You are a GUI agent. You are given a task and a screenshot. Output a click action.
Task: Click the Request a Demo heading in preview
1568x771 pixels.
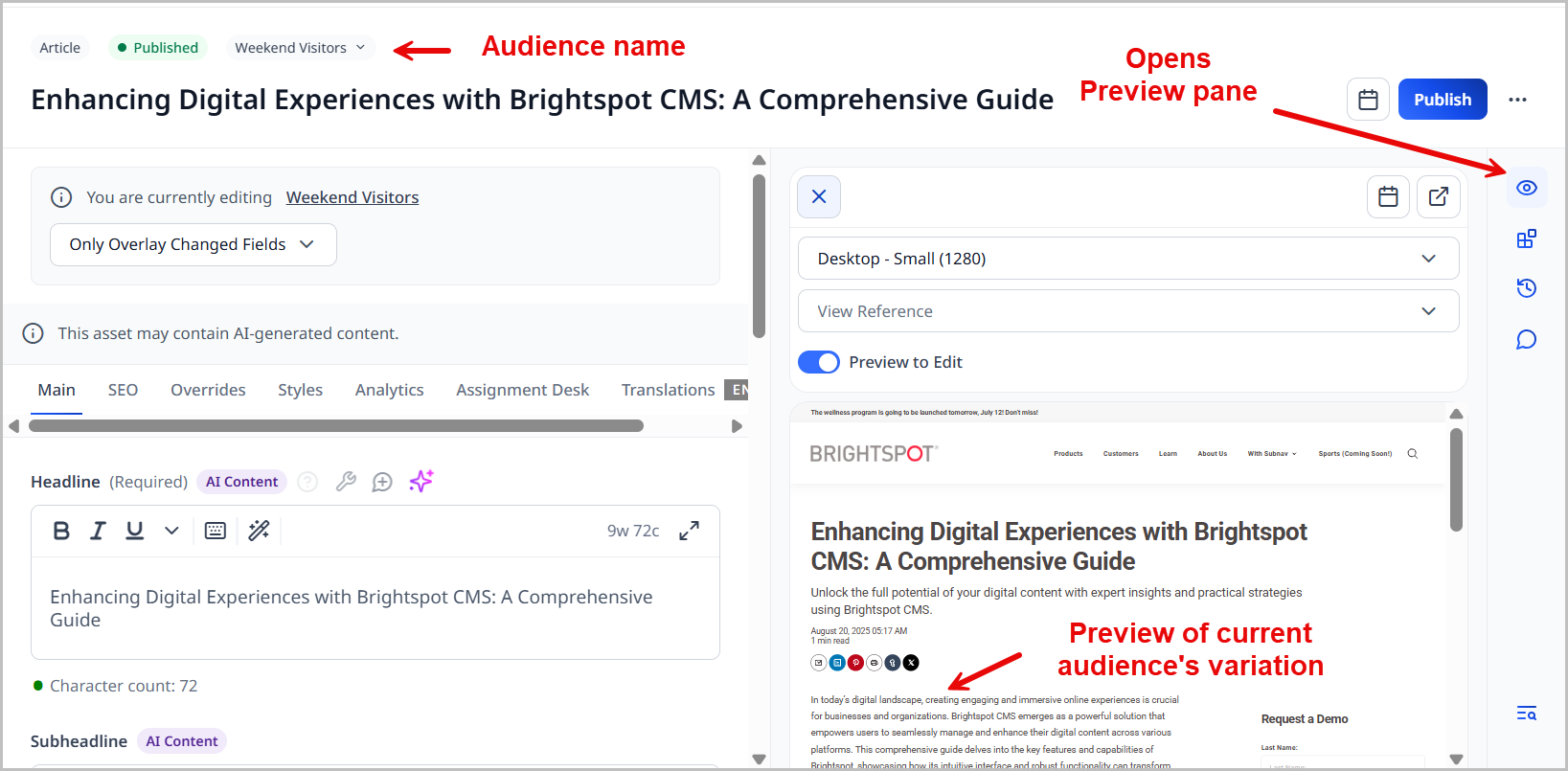pos(1304,719)
